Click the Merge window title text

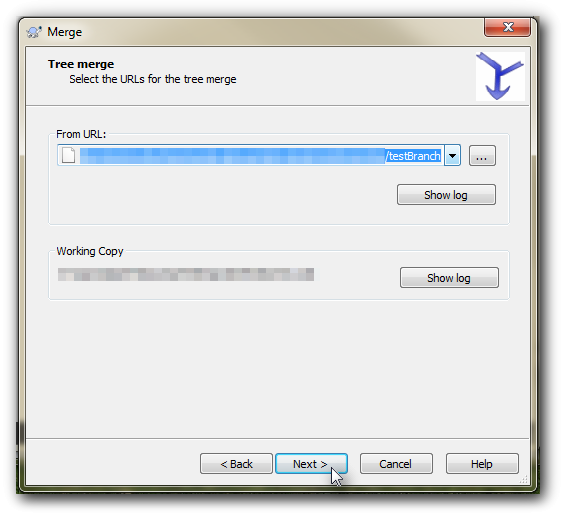tap(64, 32)
